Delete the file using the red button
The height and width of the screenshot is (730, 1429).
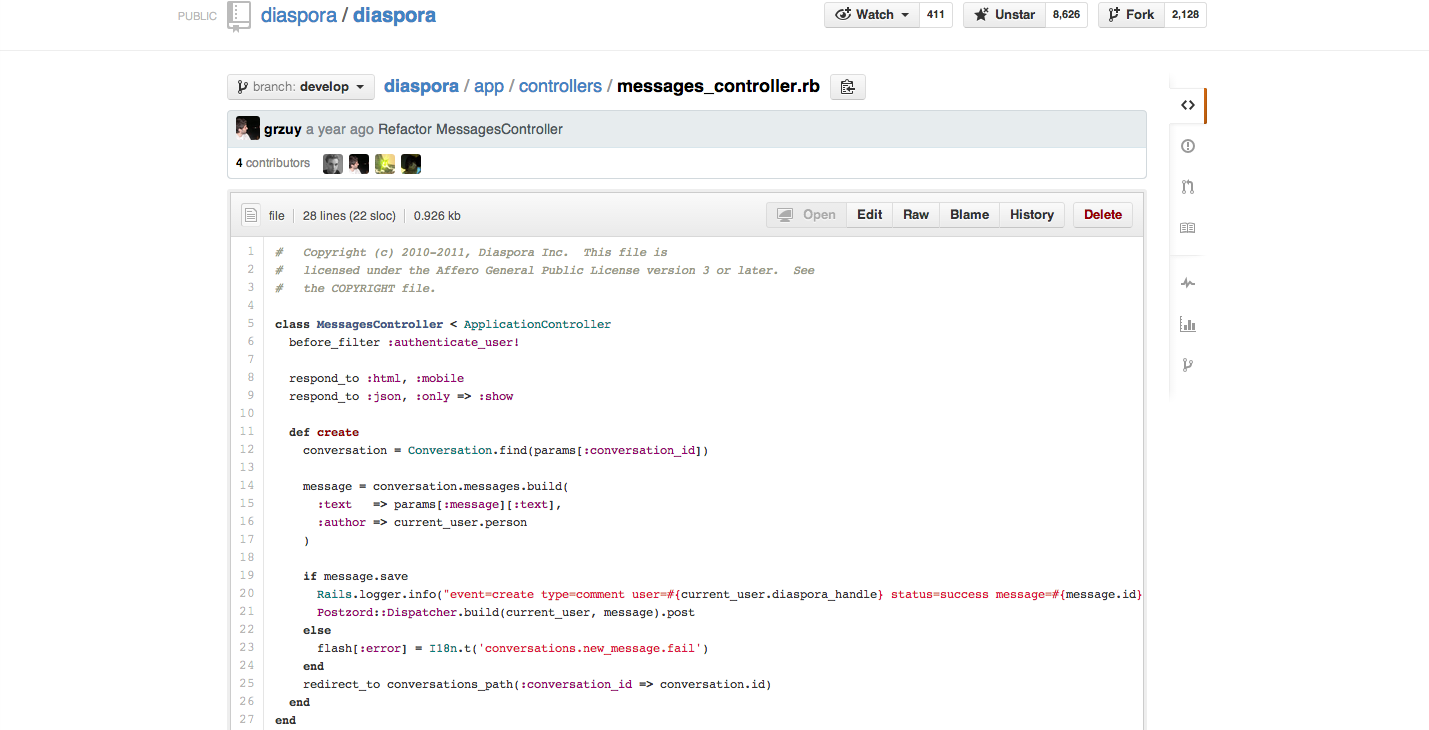(1102, 214)
